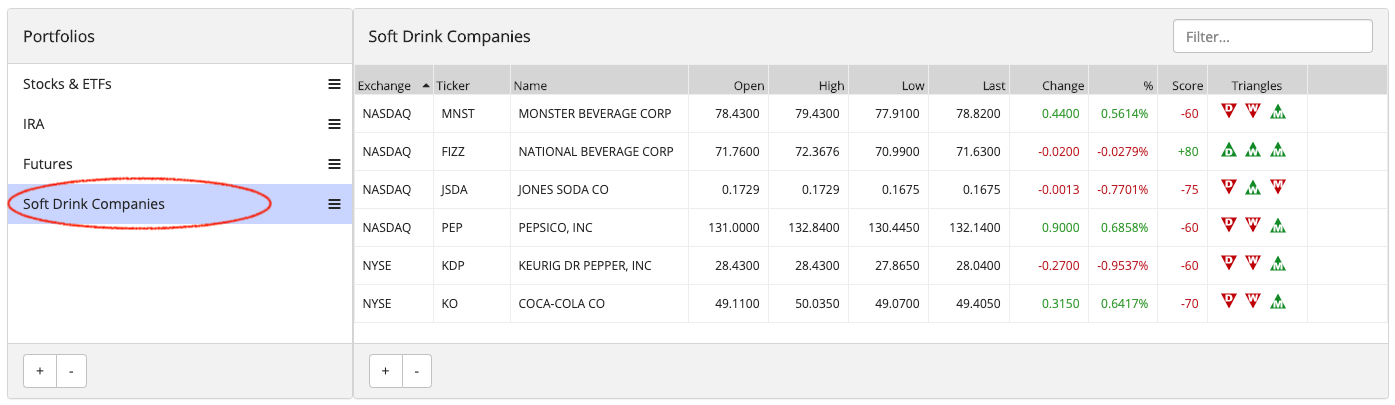Click the KEURIG DR PEPPER, INC name

click(585, 266)
